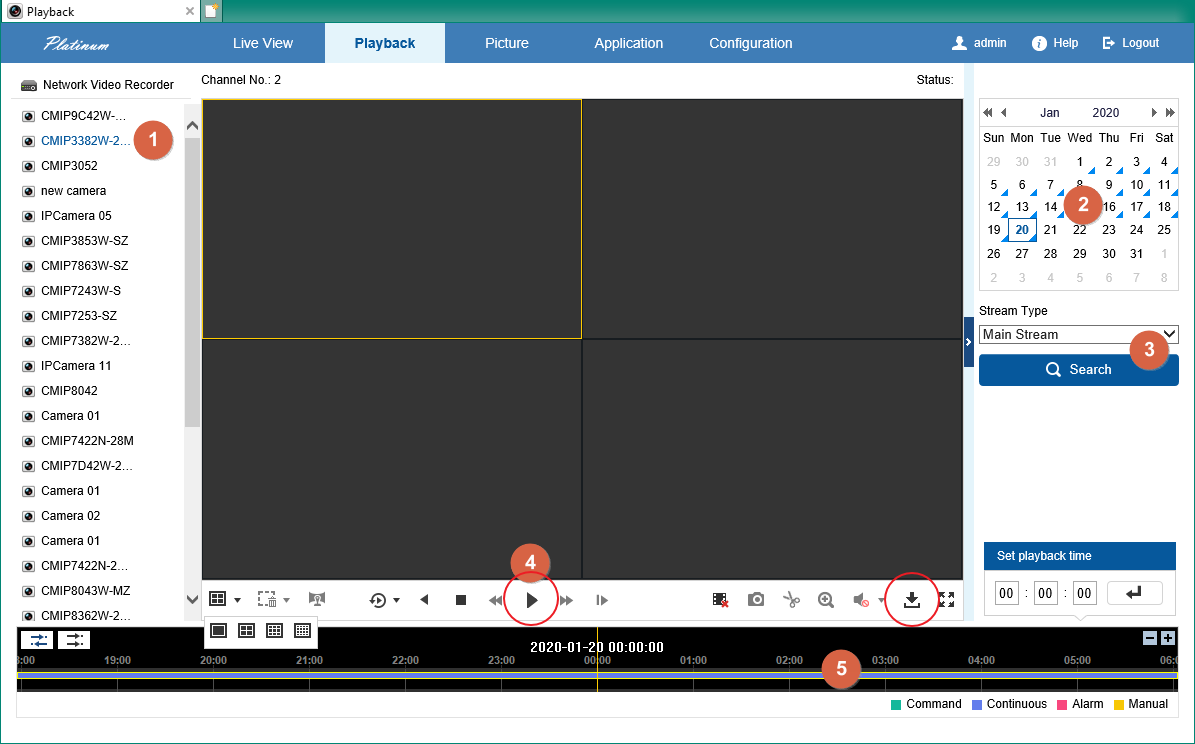The image size is (1195, 744).
Task: Switch to the Live View tab
Action: [263, 43]
